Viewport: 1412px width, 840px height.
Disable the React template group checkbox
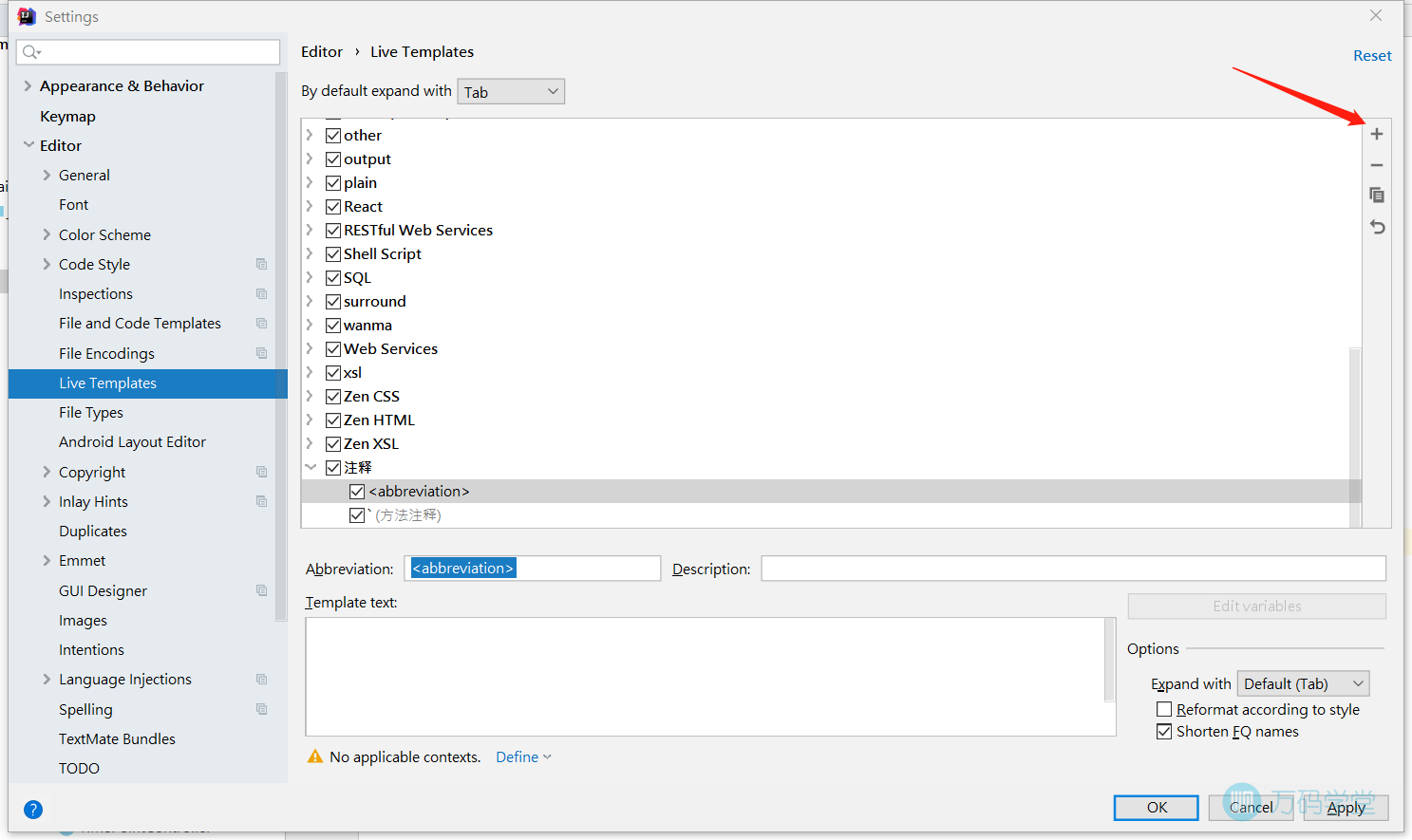click(333, 207)
